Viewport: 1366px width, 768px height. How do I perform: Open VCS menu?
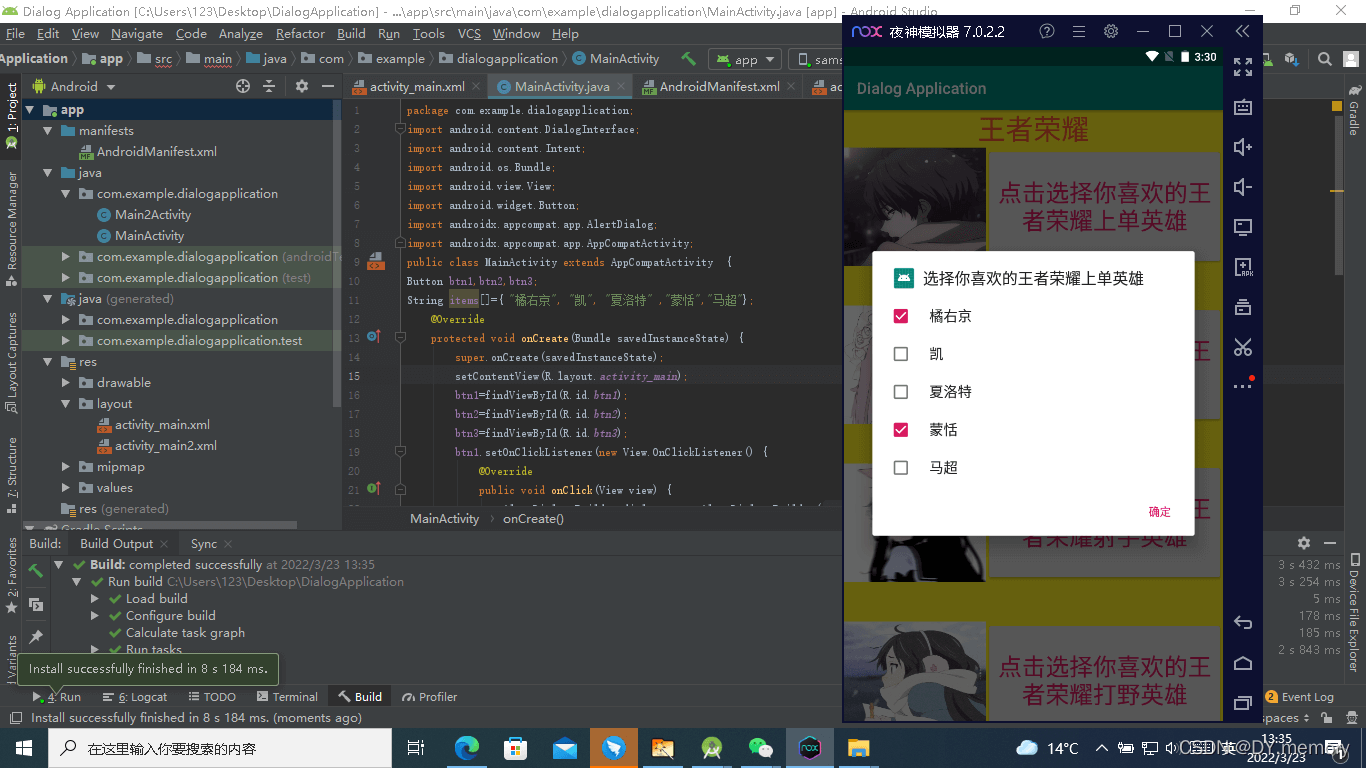(x=469, y=33)
